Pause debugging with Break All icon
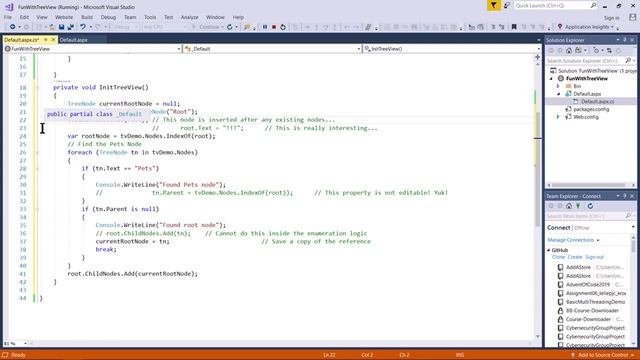Image resolution: width=640 pixels, height=360 pixels. 264,27
